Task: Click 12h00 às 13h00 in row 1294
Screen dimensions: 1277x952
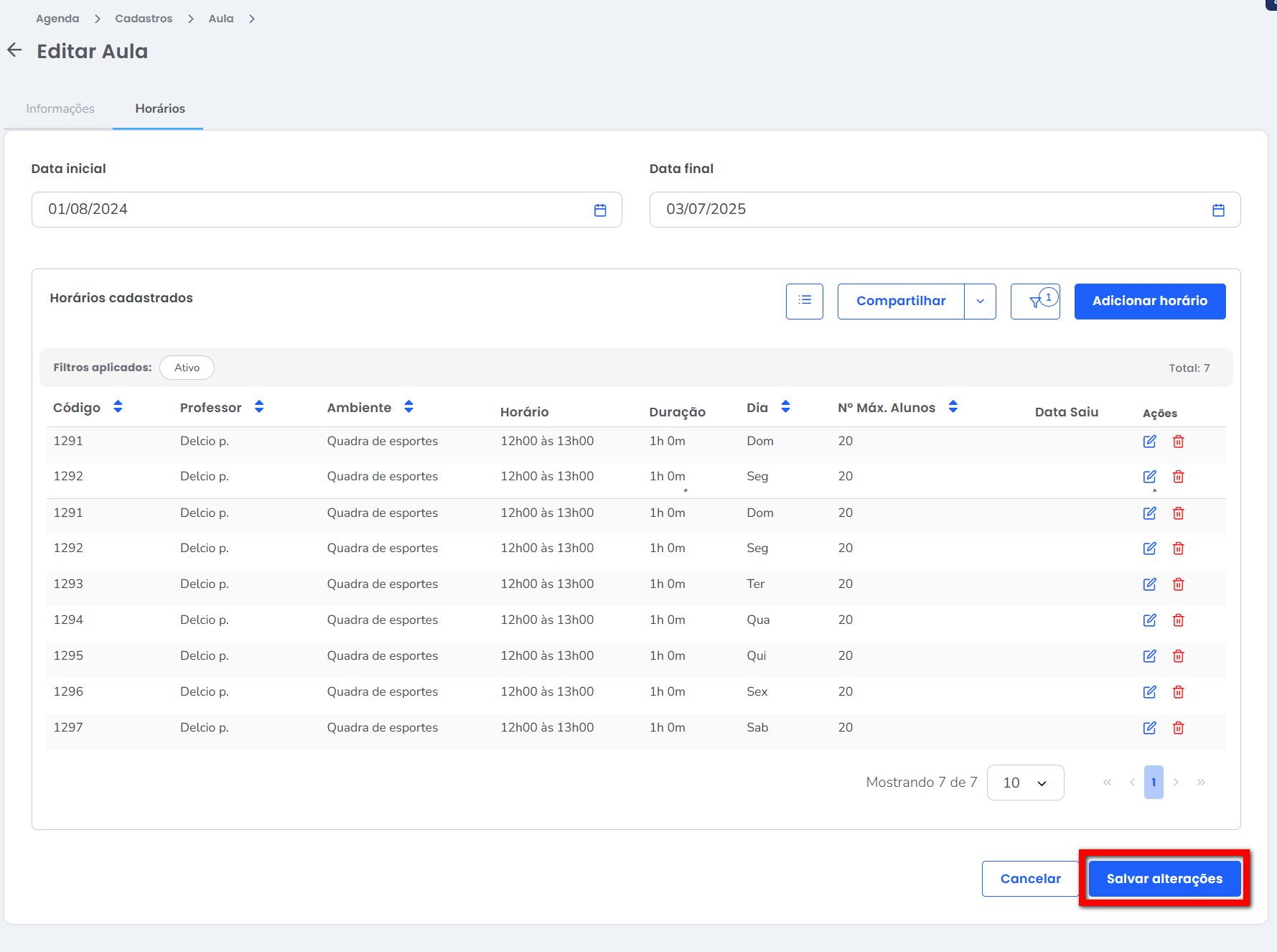Action: (547, 620)
